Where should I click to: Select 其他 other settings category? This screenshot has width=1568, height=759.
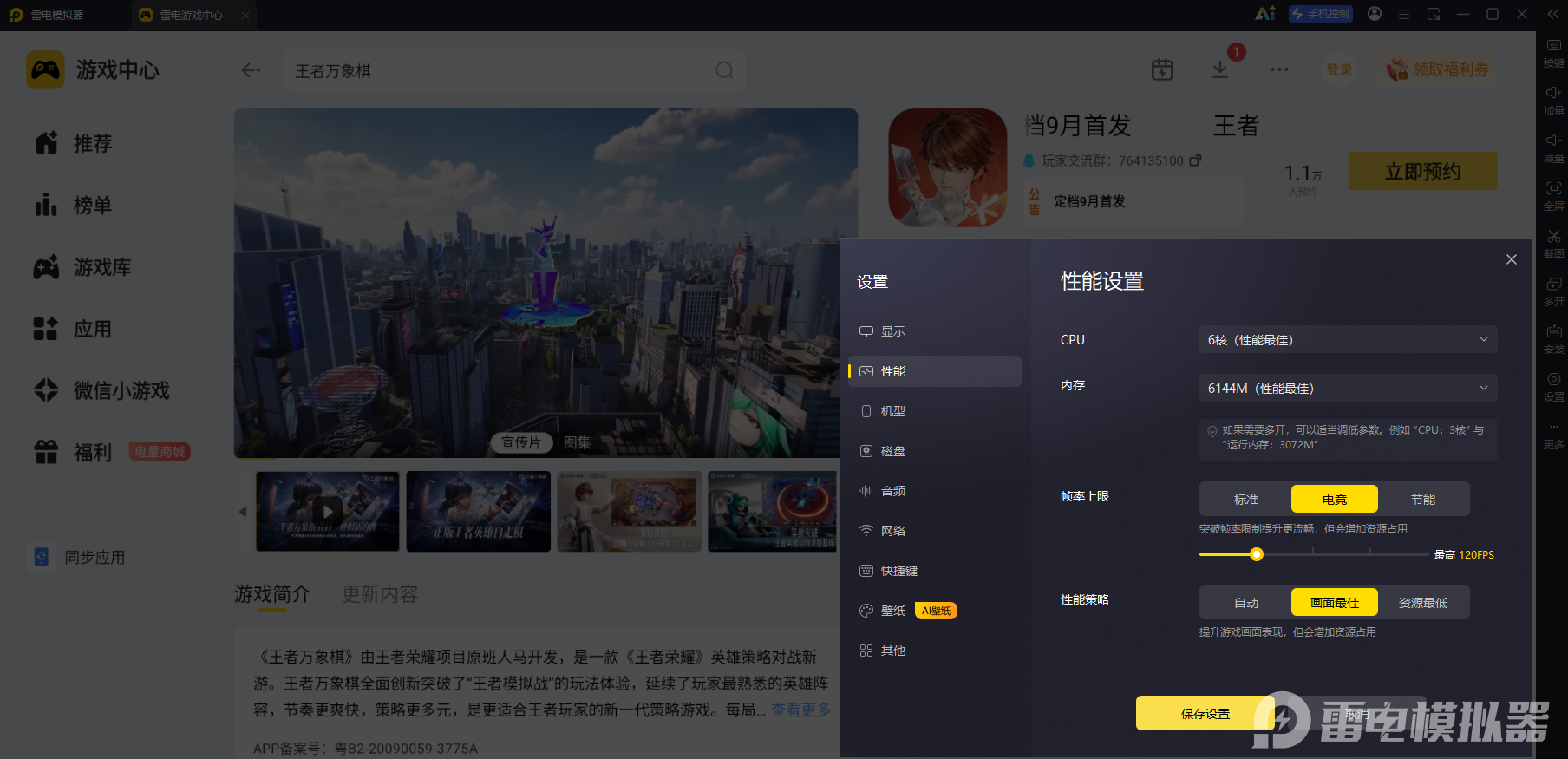click(935, 651)
